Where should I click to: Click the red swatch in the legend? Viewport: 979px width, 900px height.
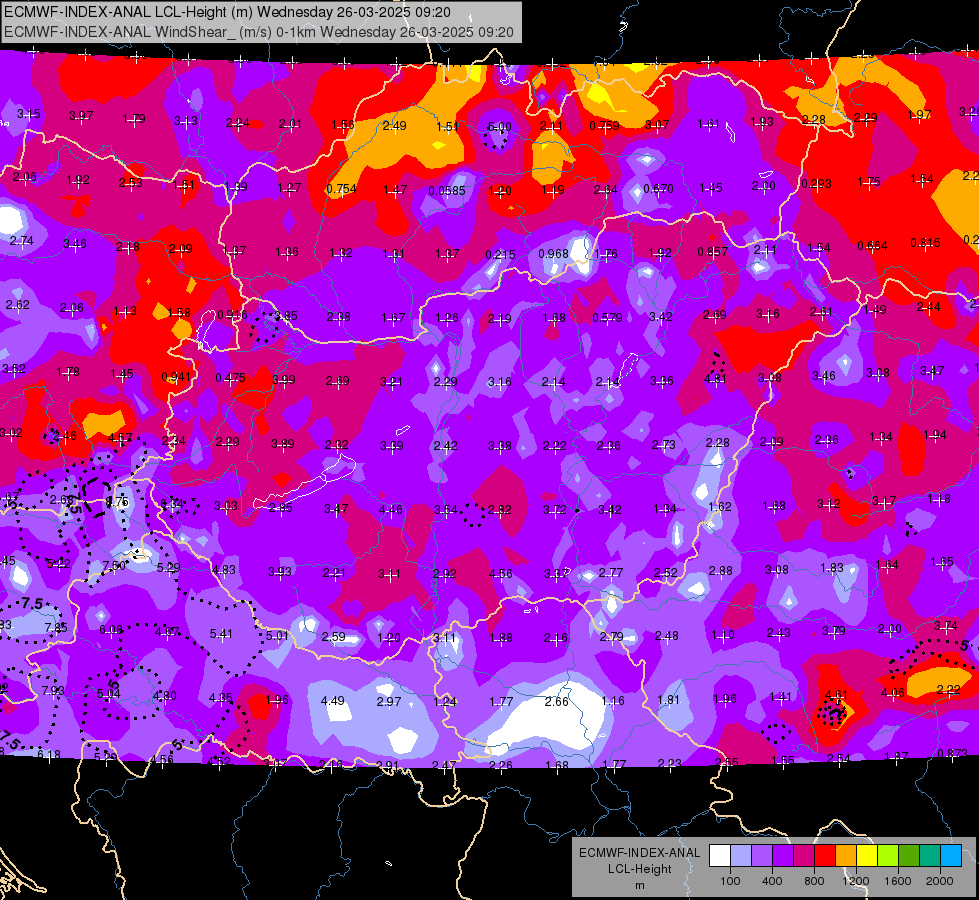825,856
